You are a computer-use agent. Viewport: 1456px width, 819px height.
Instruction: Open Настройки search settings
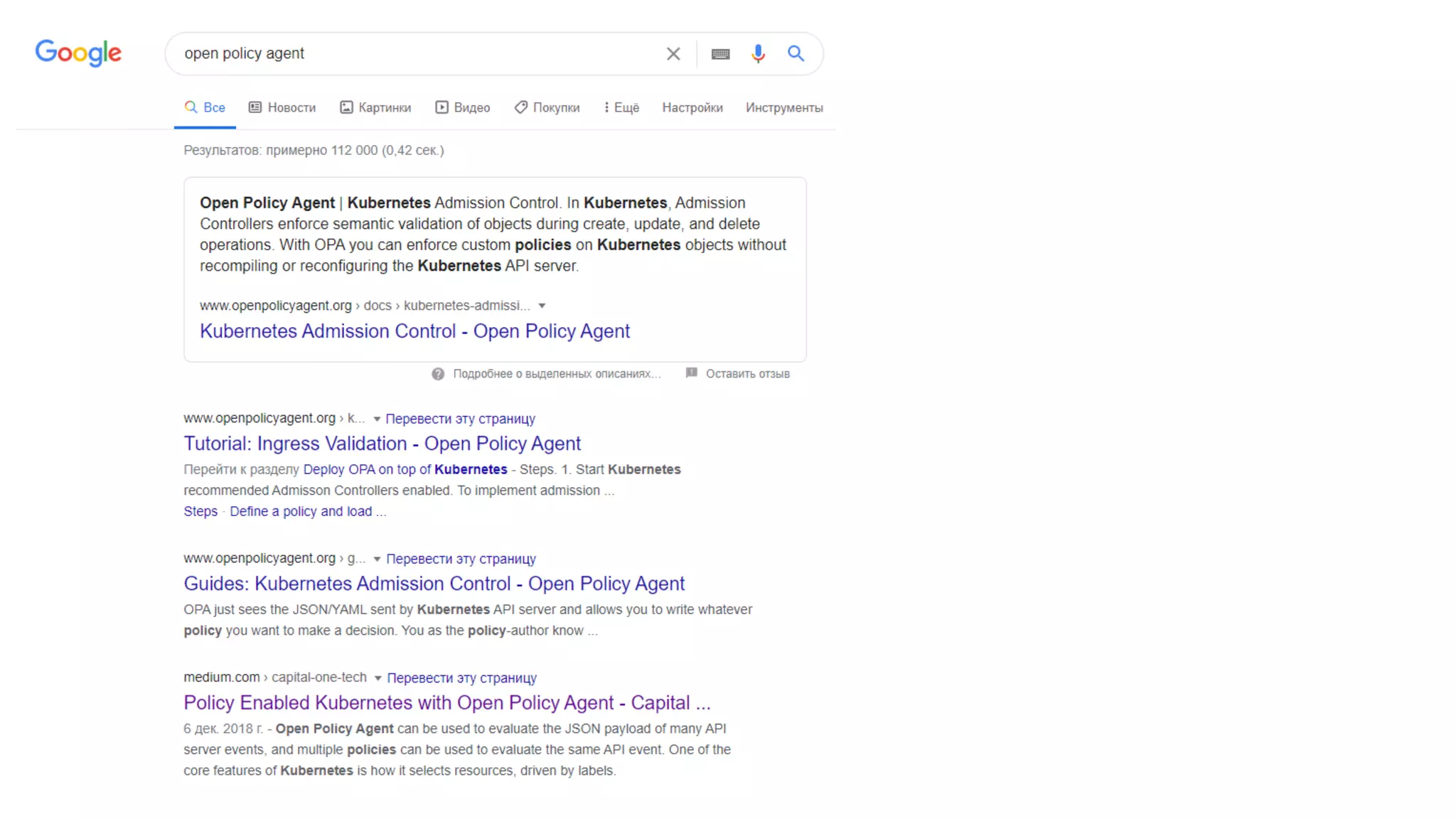(x=692, y=107)
